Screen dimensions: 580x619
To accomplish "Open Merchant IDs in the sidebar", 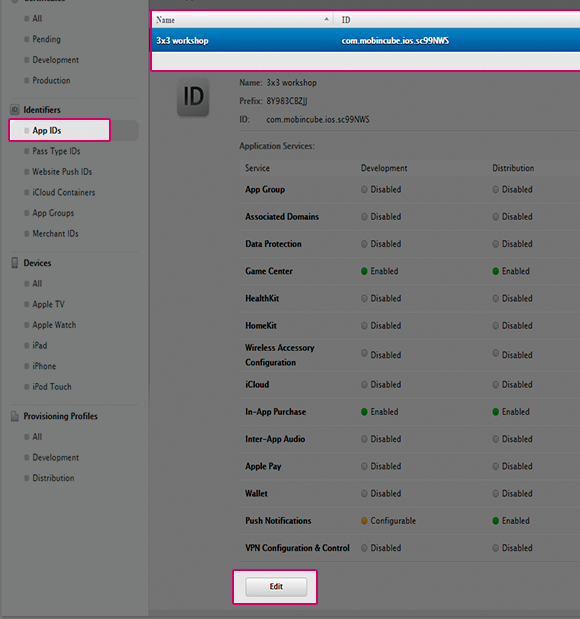I will click(x=55, y=234).
